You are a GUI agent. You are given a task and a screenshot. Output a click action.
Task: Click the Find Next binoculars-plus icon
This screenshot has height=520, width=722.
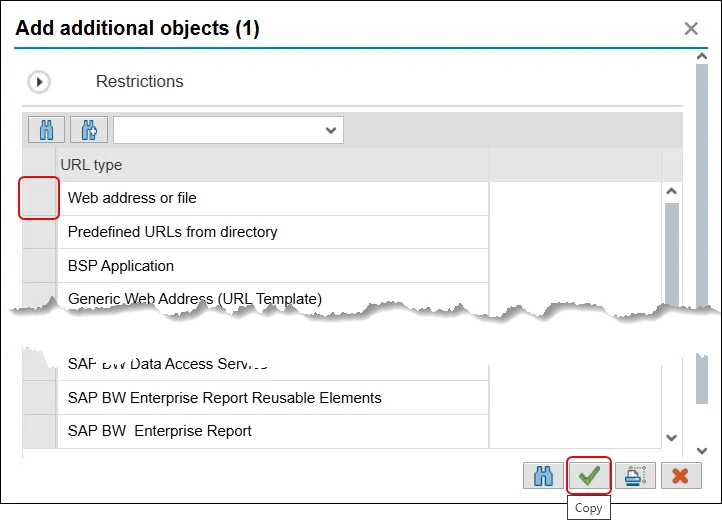click(89, 130)
